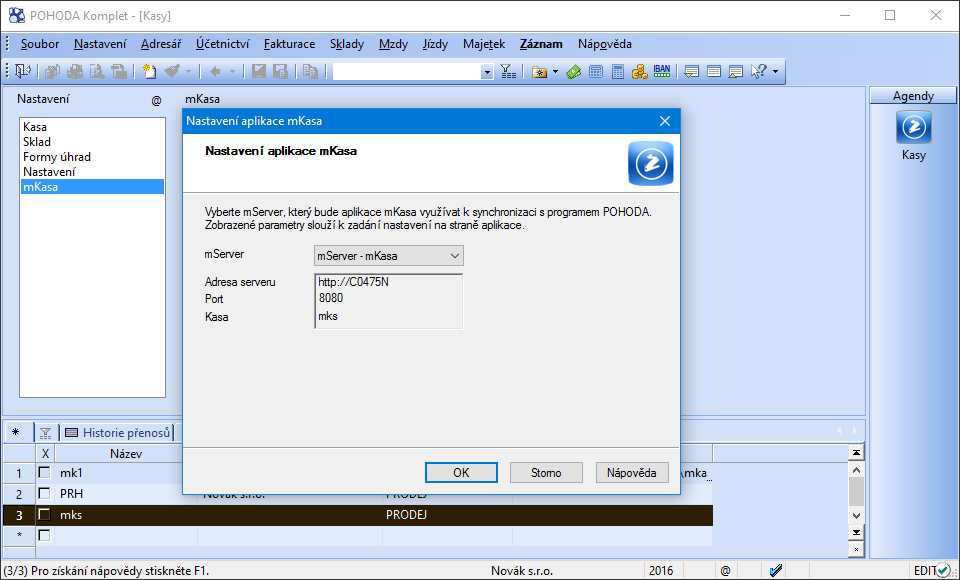Image resolution: width=960 pixels, height=580 pixels.
Task: Expand the help pointer dropdown arrow
Action: [775, 72]
